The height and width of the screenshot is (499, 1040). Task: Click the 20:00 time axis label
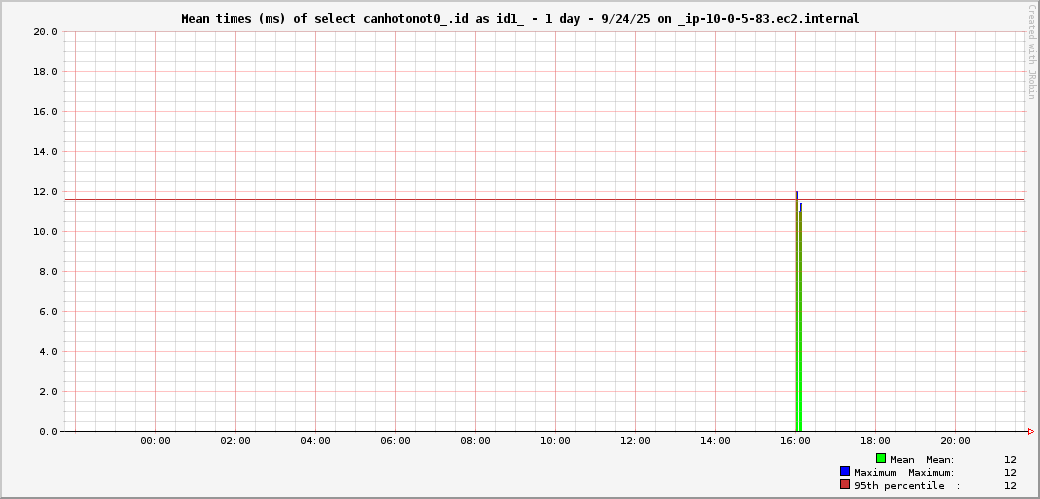(x=955, y=441)
